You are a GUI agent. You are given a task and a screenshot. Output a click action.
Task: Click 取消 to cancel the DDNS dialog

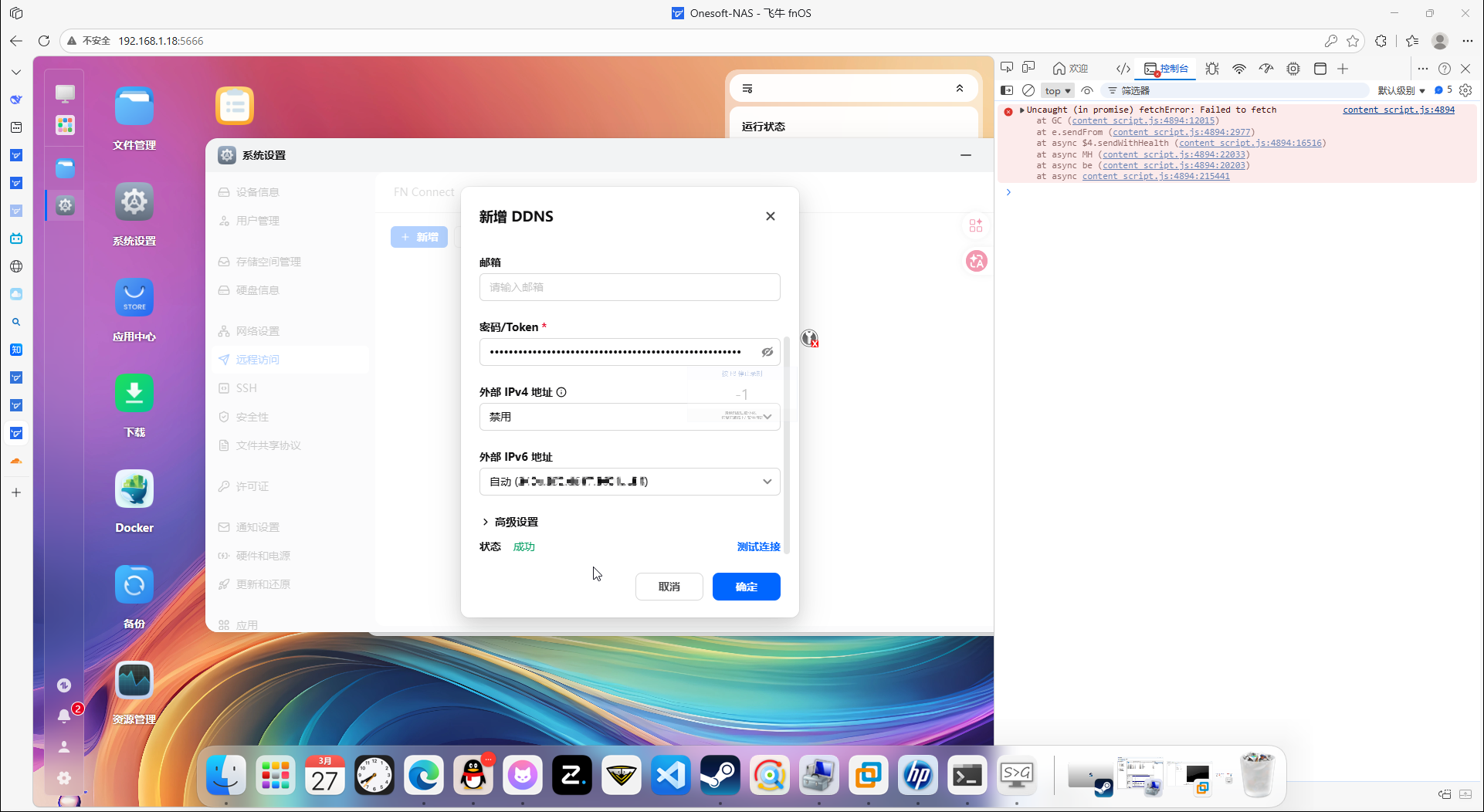pos(669,587)
